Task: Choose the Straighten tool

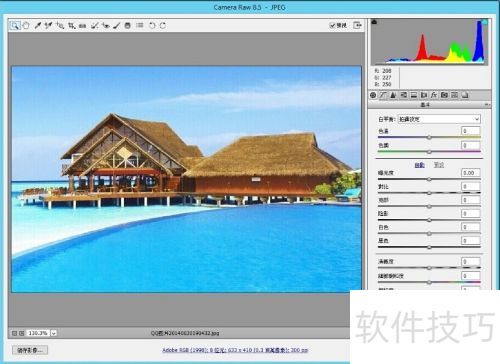Action: 83,25
